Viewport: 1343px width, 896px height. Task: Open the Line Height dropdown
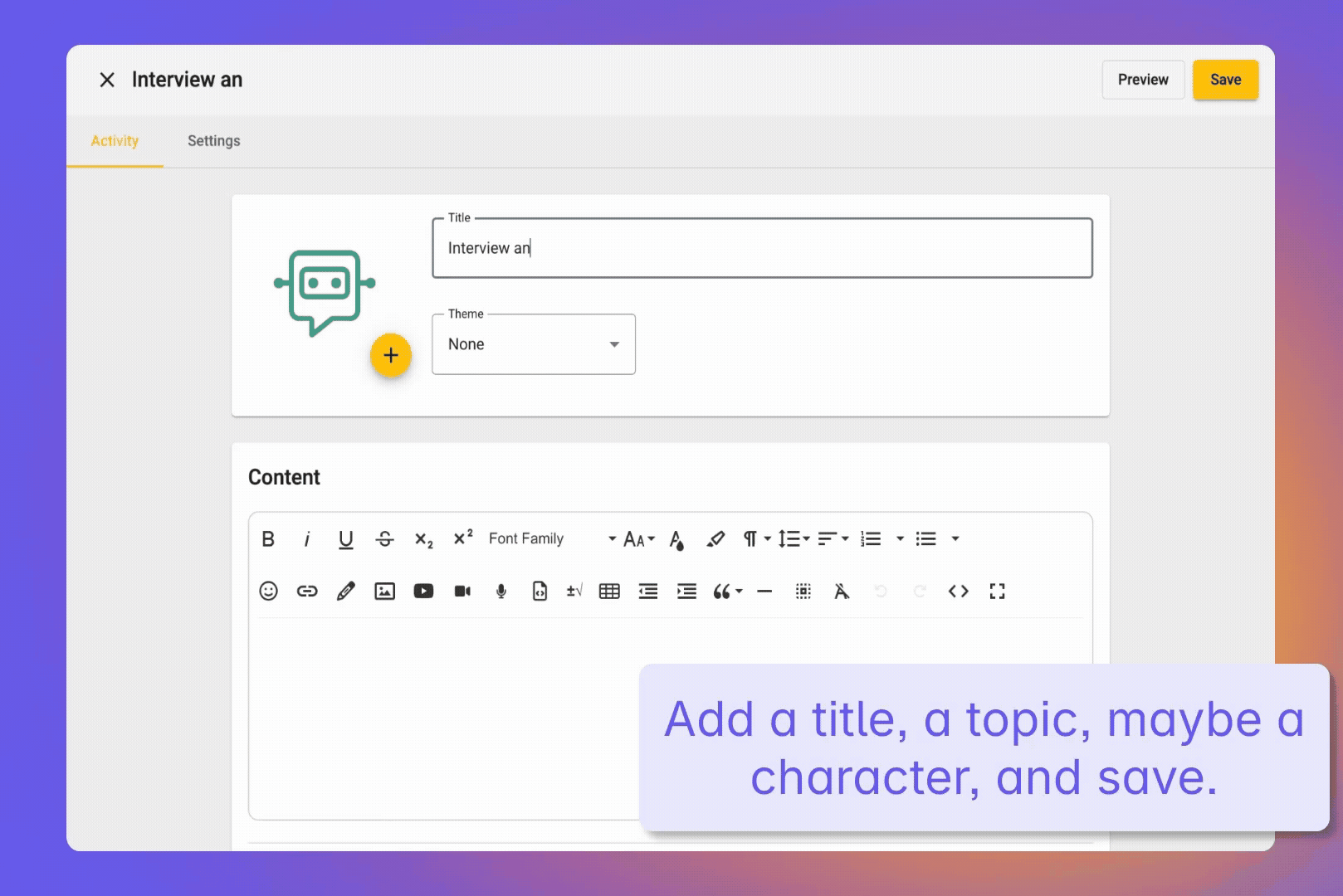tap(794, 539)
